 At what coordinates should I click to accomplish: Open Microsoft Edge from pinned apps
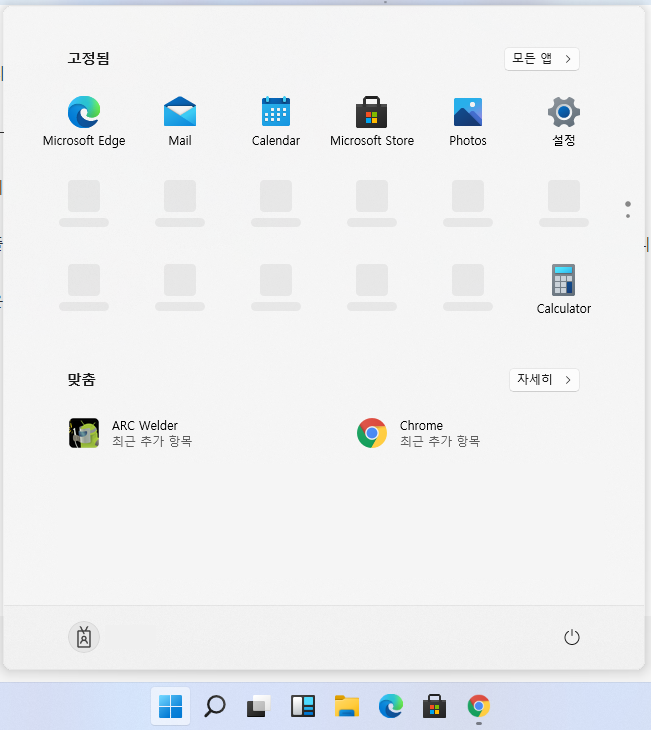[84, 121]
